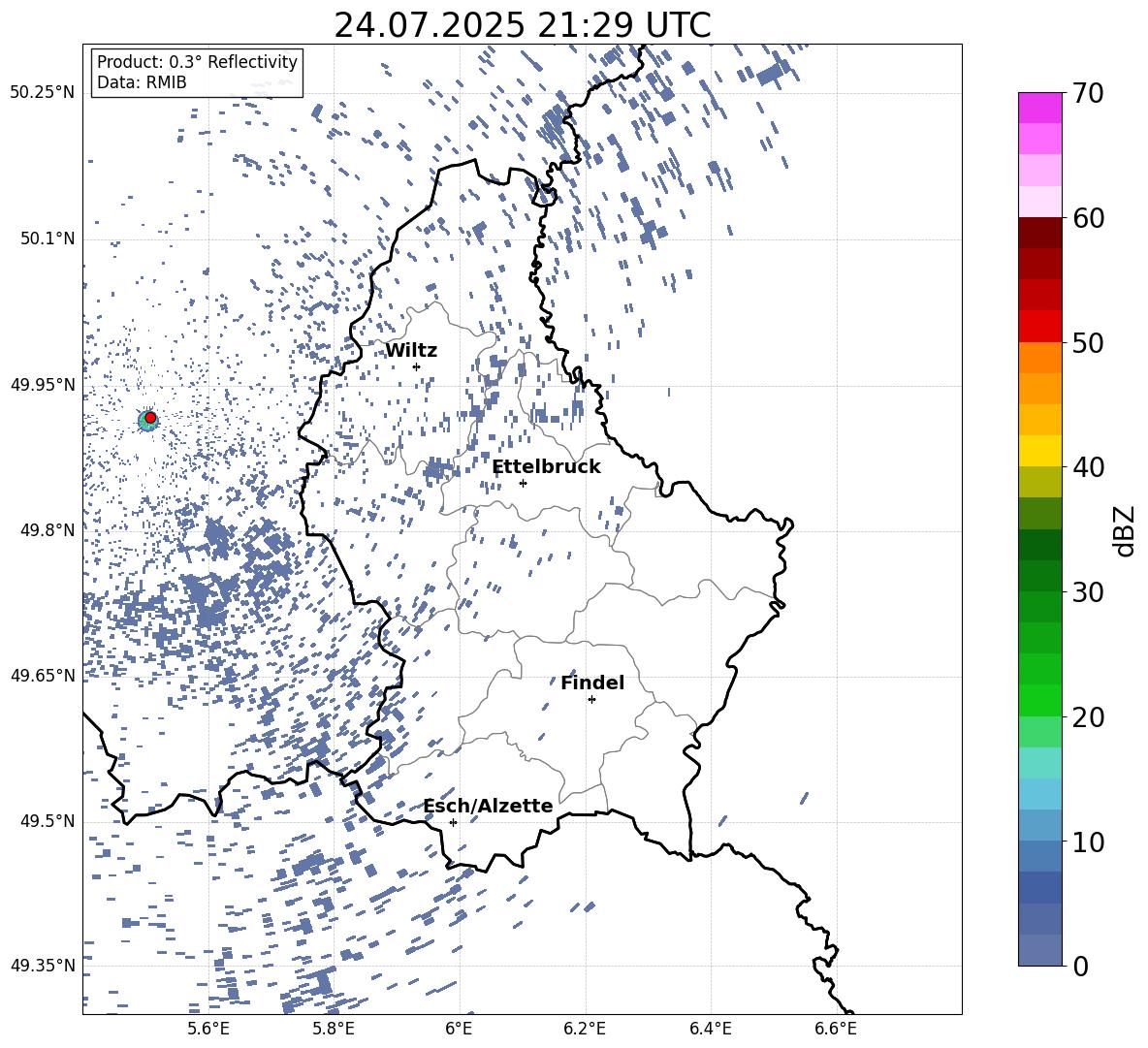Click the colorbar tick label 30

click(1088, 592)
